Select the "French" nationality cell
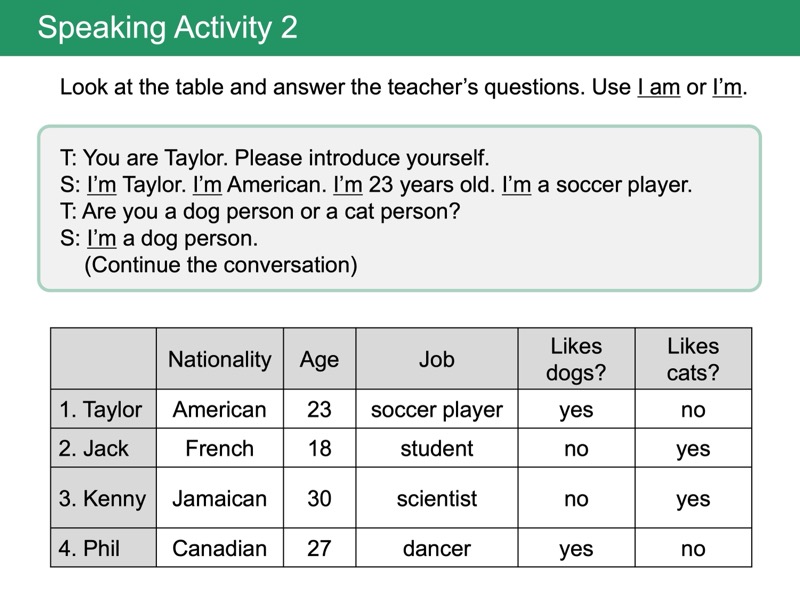Viewport: 800px width, 600px height. [x=219, y=448]
